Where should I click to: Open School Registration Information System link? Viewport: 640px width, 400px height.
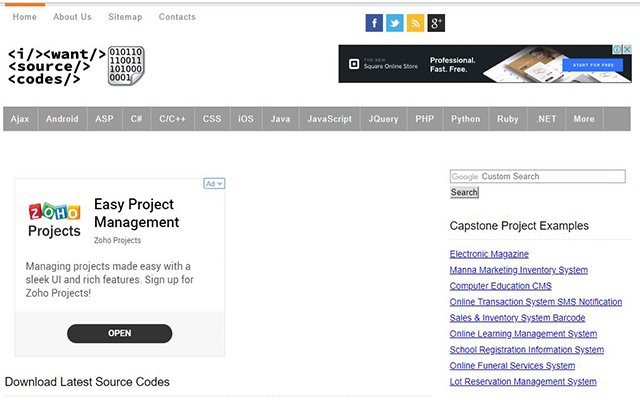coord(527,349)
